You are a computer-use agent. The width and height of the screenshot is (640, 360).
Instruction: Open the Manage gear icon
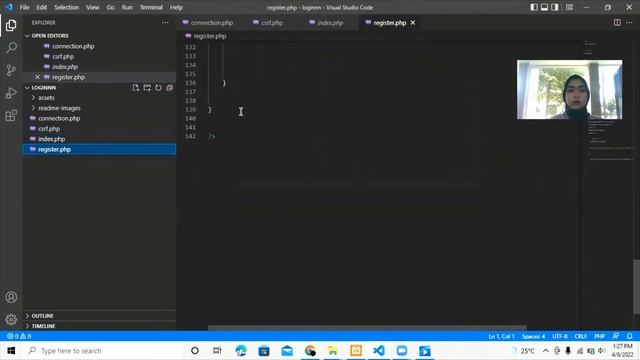click(11, 319)
